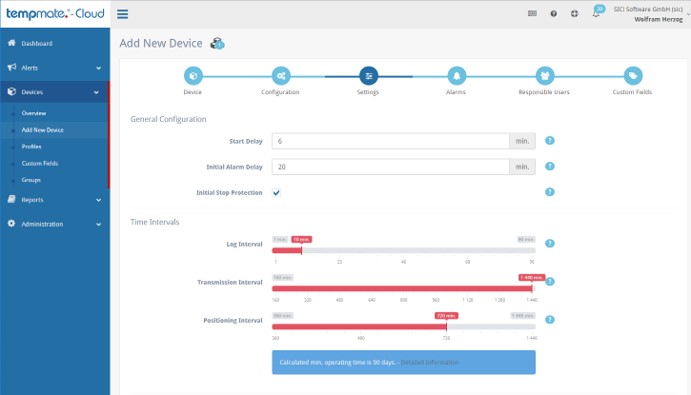Show help for Initial Stop Protection
The width and height of the screenshot is (691, 395).
tap(550, 192)
